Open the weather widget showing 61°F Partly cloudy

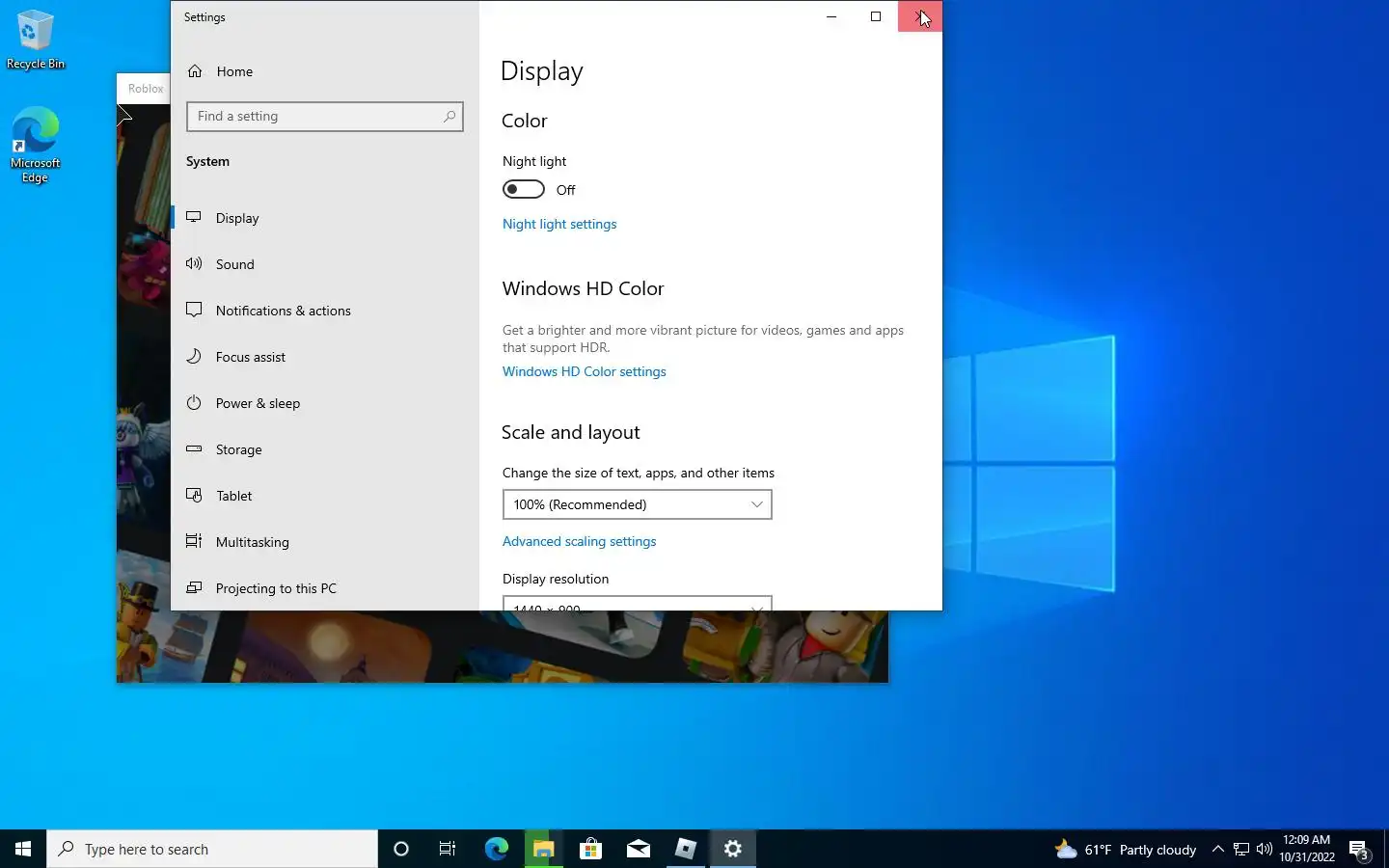[1126, 850]
